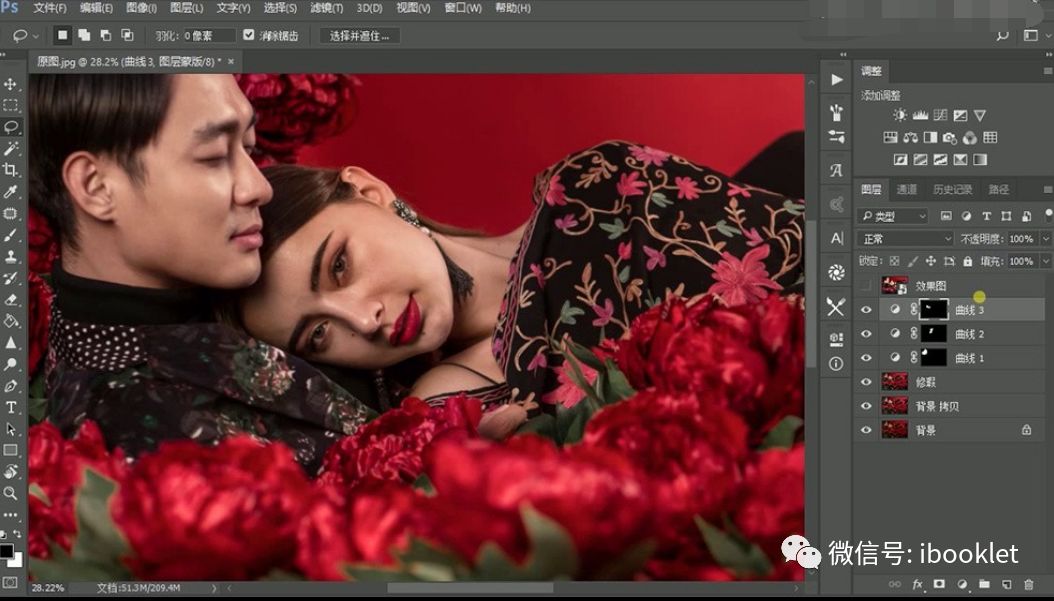
Task: Add a Curves adjustment from the Adjustments panel
Action: tap(940, 115)
